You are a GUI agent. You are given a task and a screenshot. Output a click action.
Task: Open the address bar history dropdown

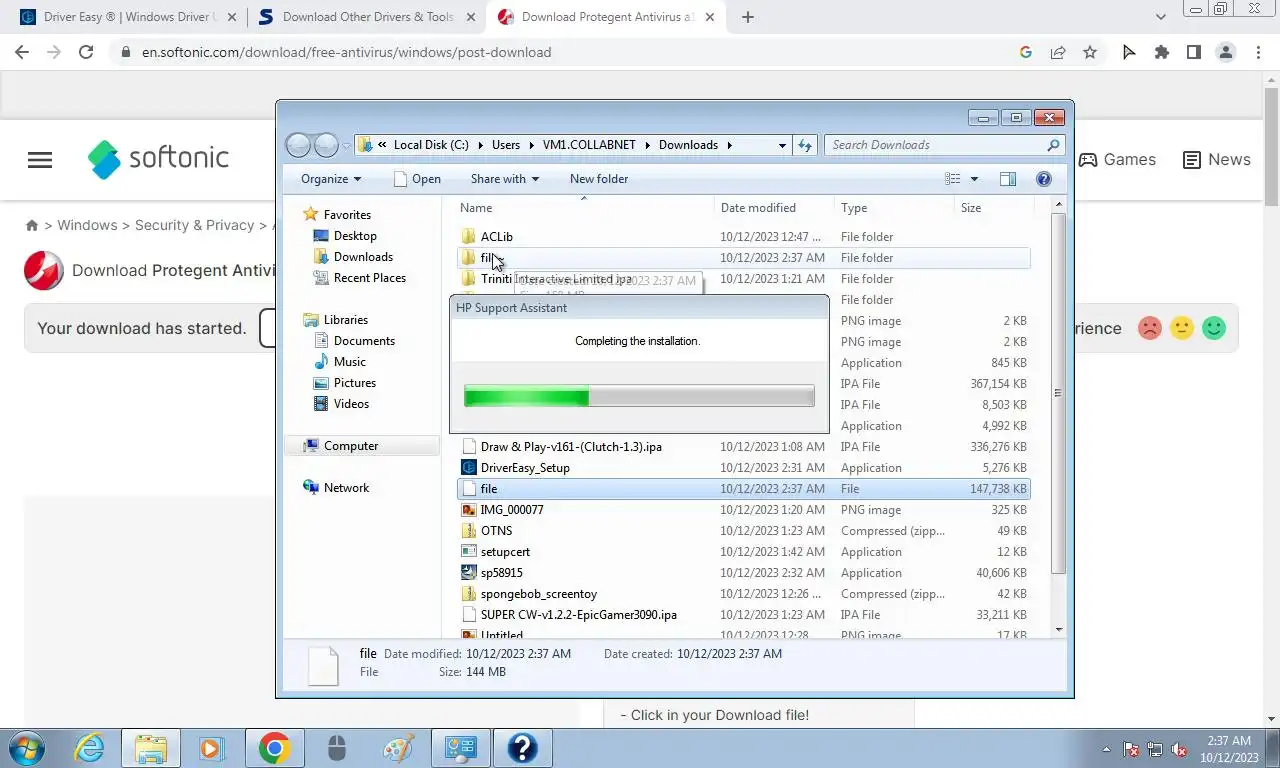coord(782,145)
